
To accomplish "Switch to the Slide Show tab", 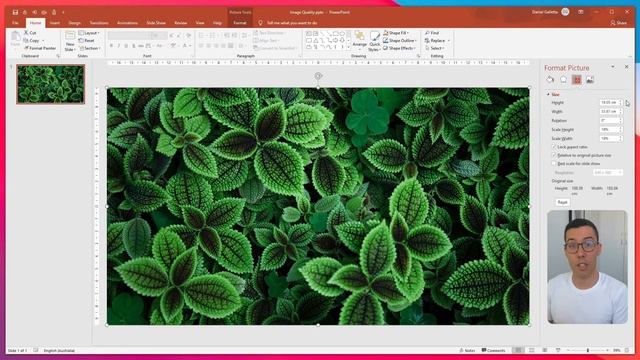I will [x=156, y=23].
